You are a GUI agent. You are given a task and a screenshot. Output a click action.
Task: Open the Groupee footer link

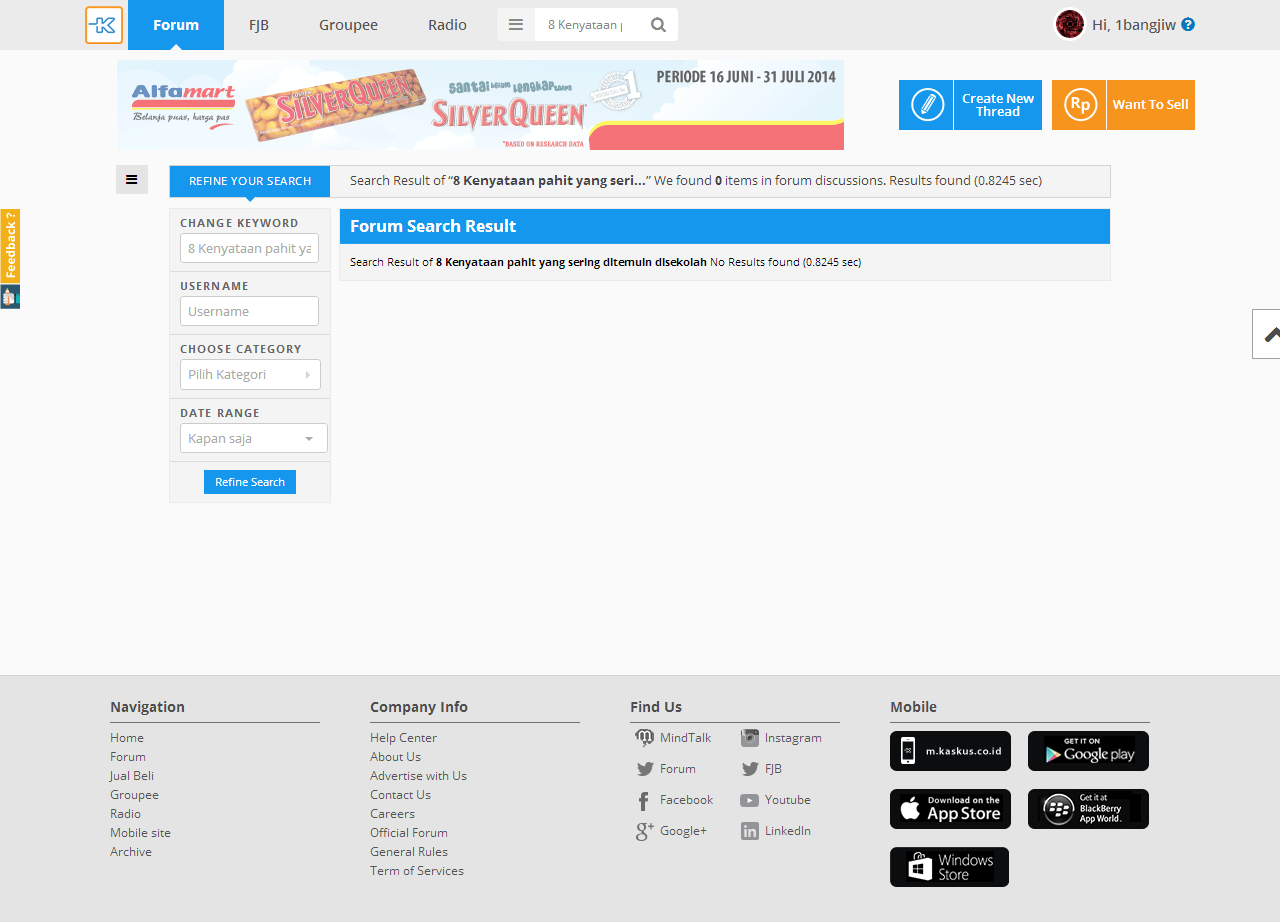point(134,795)
